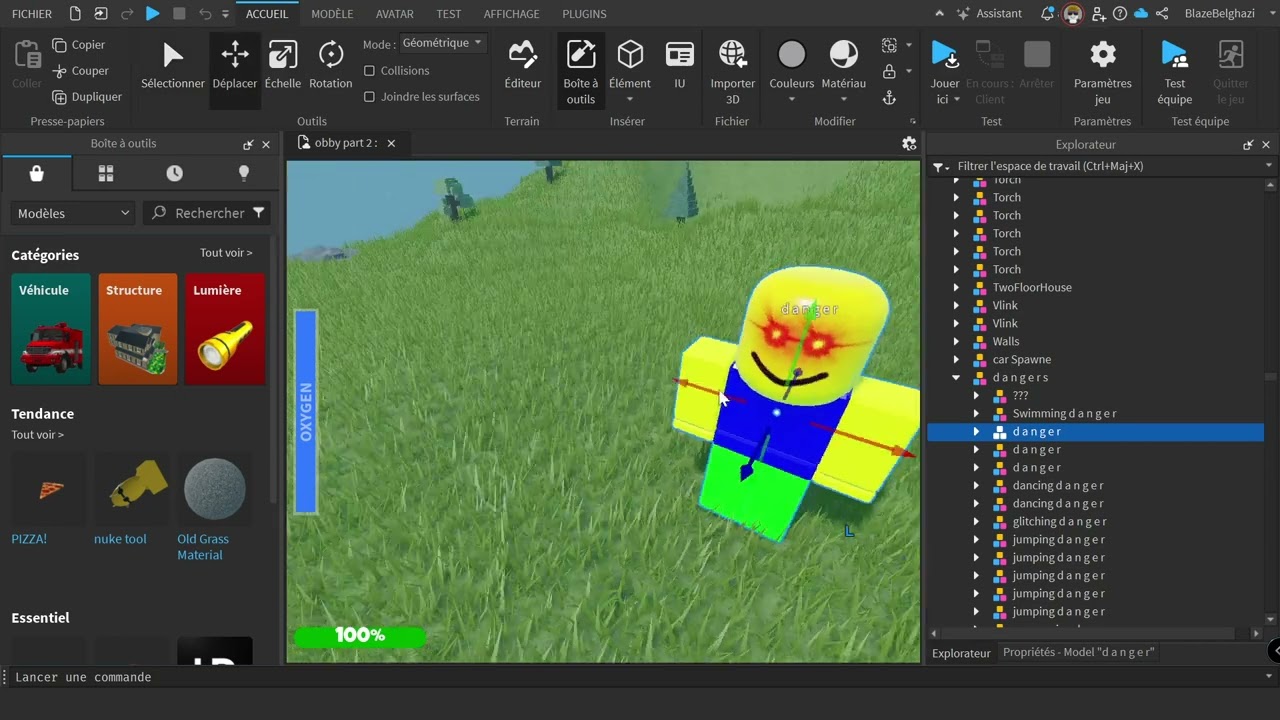Open the notifications bell

tap(1047, 14)
